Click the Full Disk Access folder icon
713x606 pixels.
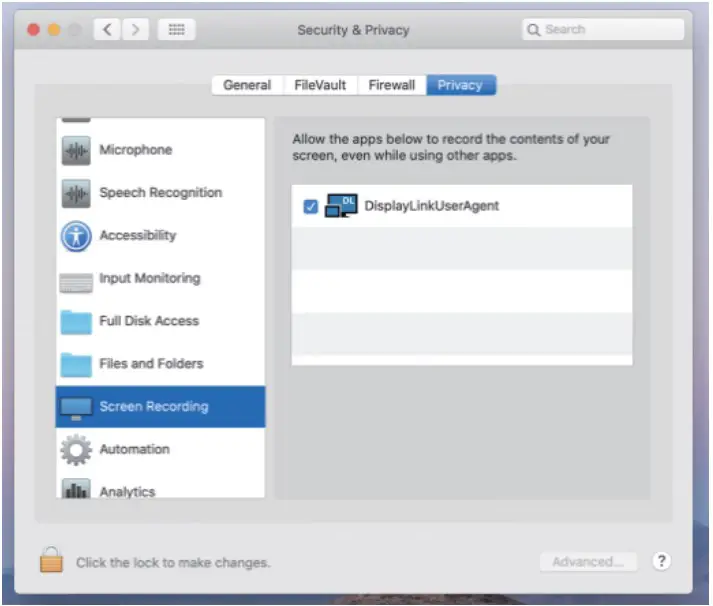click(x=76, y=322)
